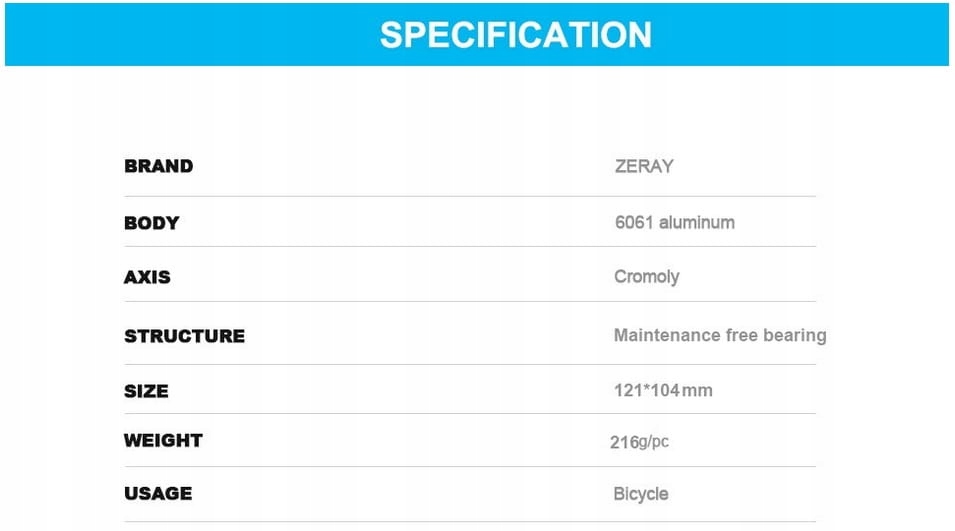The width and height of the screenshot is (955, 531).
Task: Select the ZERAY brand value
Action: pyautogui.click(x=644, y=166)
